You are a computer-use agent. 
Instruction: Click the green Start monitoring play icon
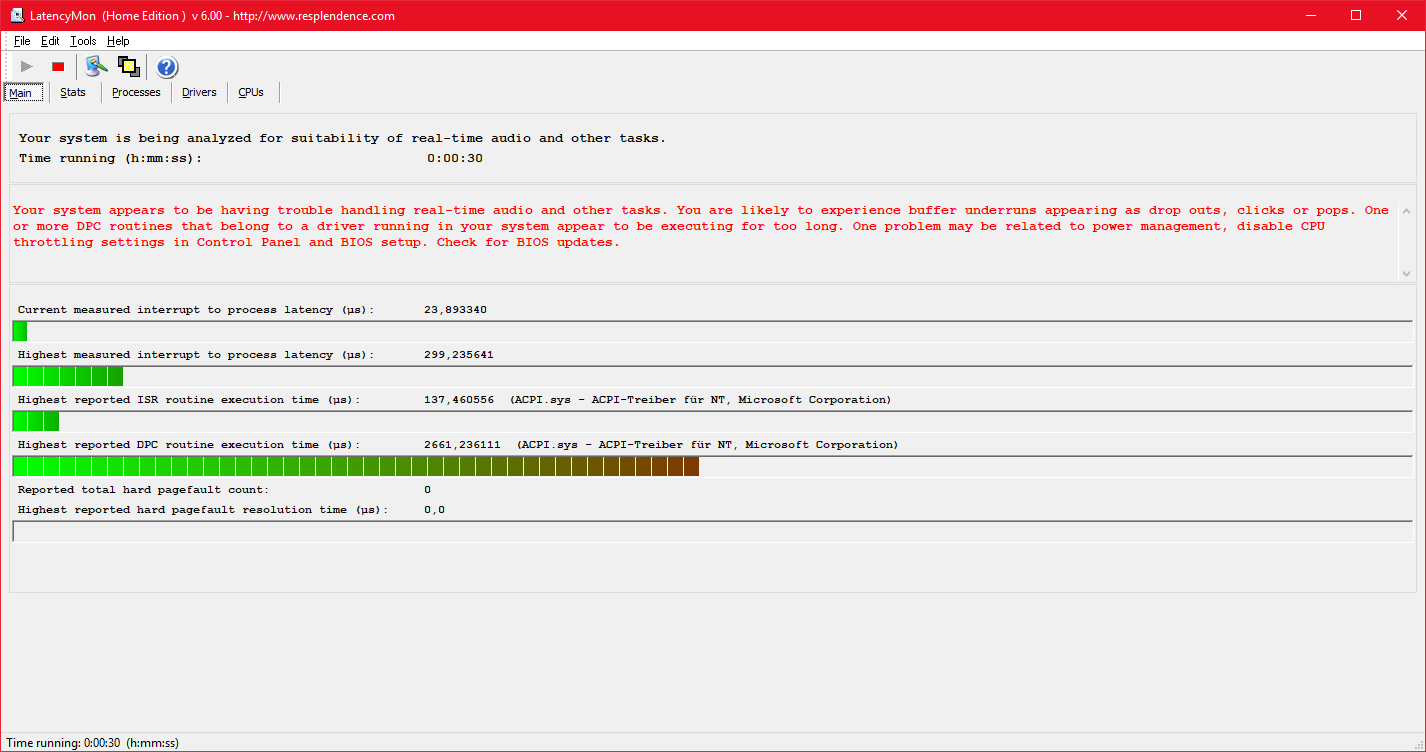tap(27, 67)
